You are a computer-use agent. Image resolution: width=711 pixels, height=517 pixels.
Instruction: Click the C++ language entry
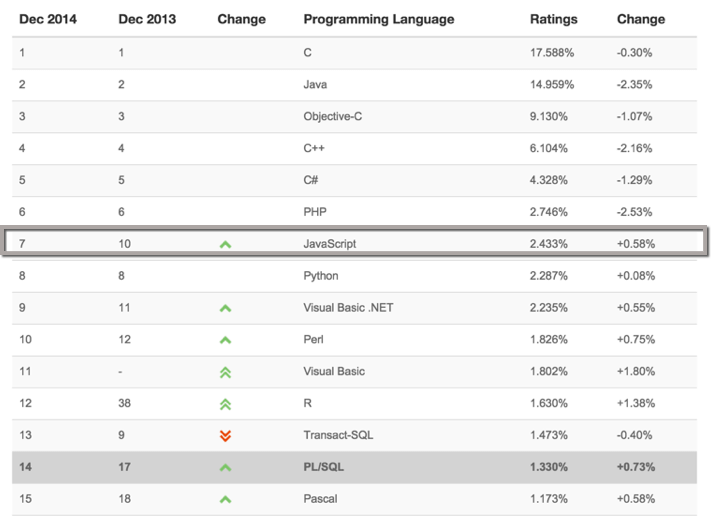314,148
